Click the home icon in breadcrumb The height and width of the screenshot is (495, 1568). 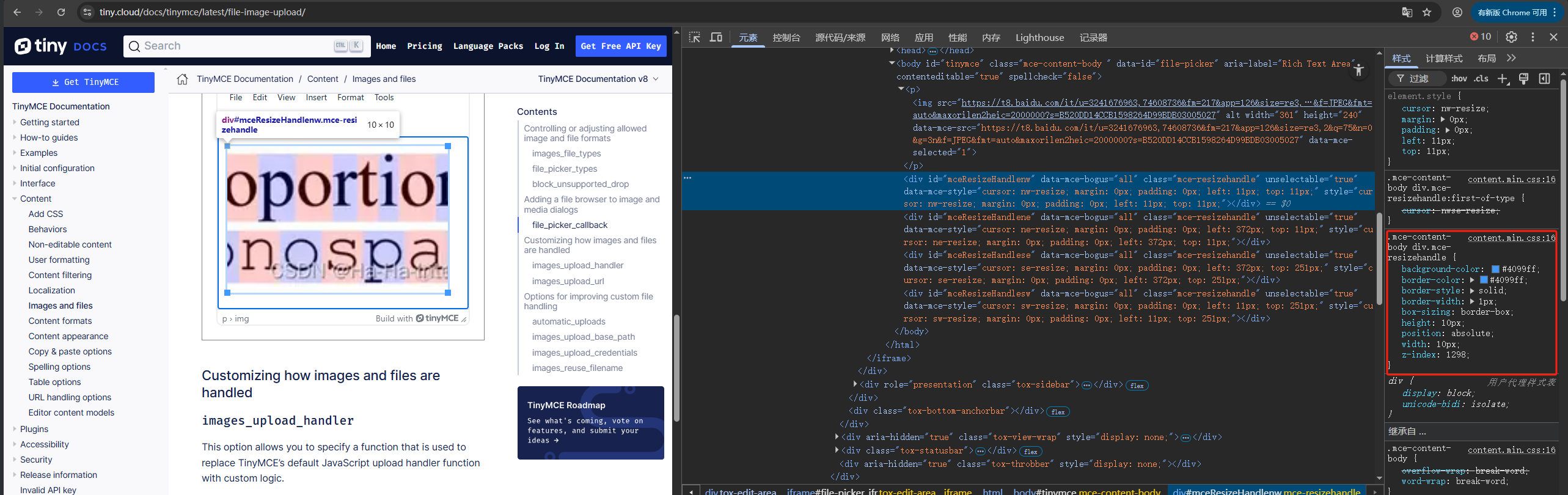point(182,79)
